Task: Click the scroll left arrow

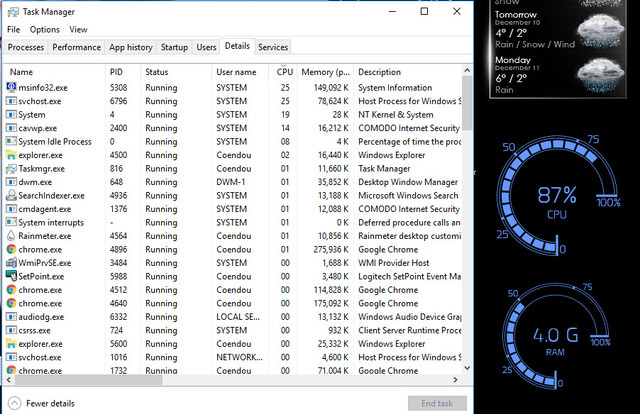Action: click(x=9, y=380)
